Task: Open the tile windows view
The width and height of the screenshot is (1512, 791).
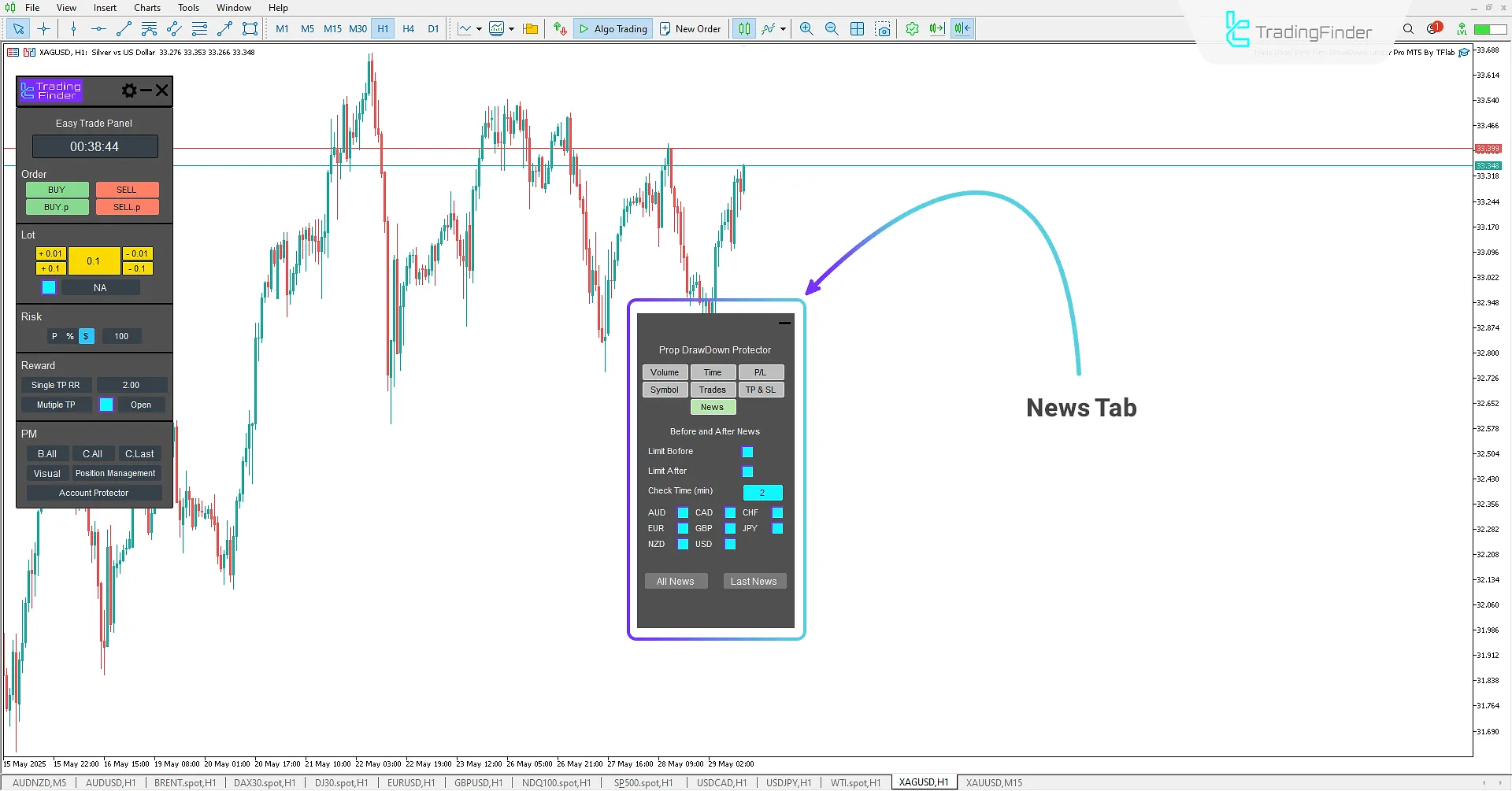Action: click(x=857, y=28)
